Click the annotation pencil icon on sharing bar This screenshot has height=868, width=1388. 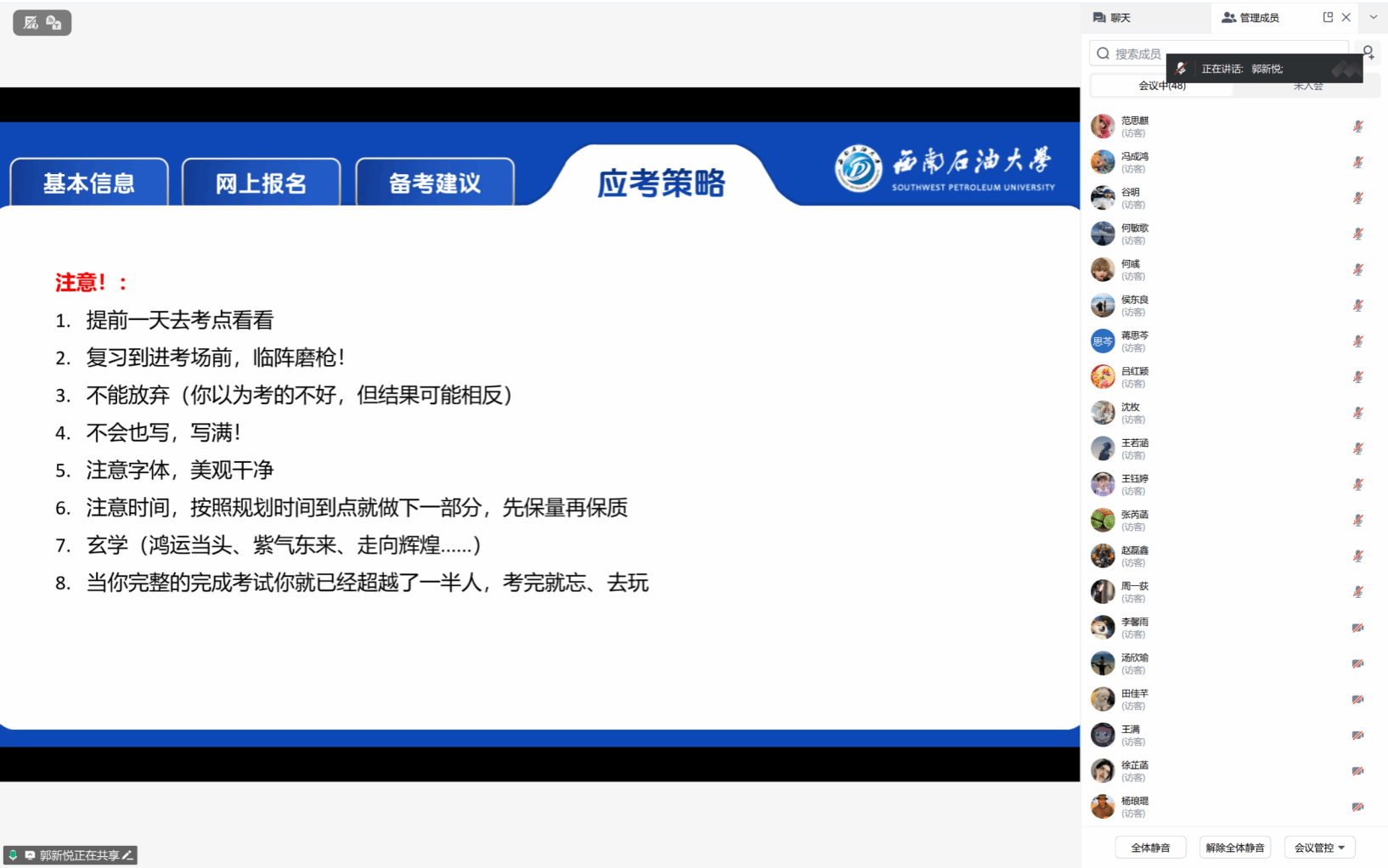127,855
